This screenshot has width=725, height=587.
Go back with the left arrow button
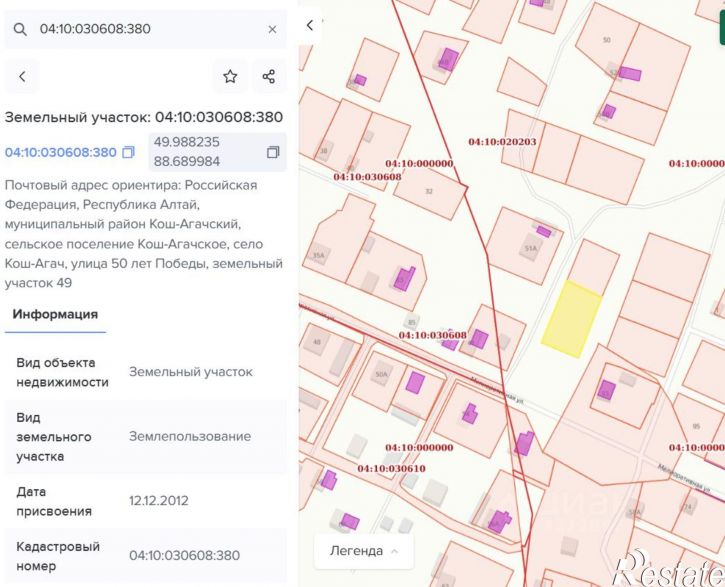pyautogui.click(x=22, y=76)
